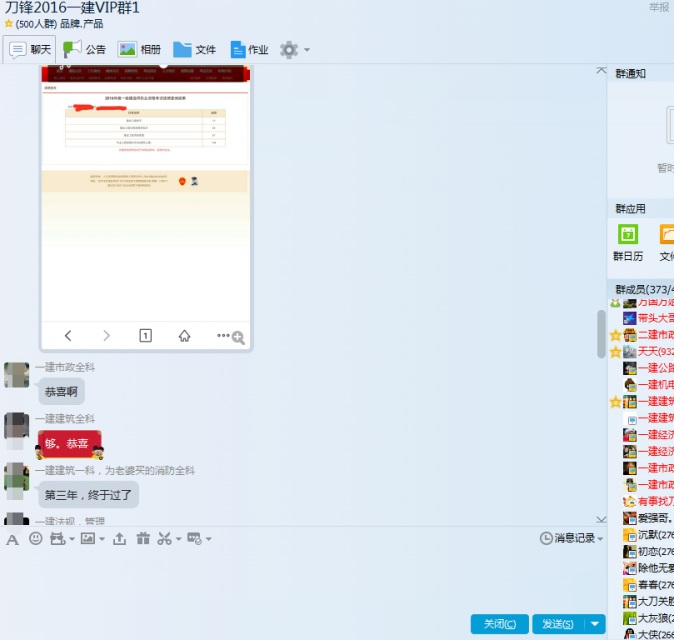Expand the cat sticker dropdown arrow
Image resolution: width=674 pixels, height=640 pixels.
72,539
